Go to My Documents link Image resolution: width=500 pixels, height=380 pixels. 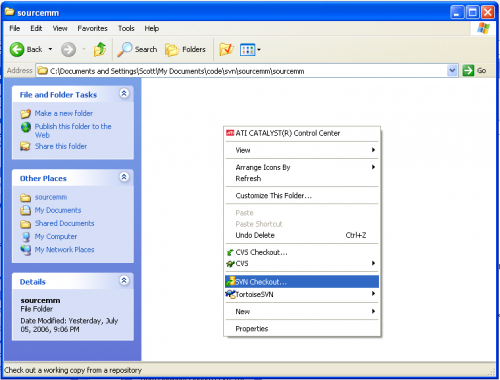58,210
